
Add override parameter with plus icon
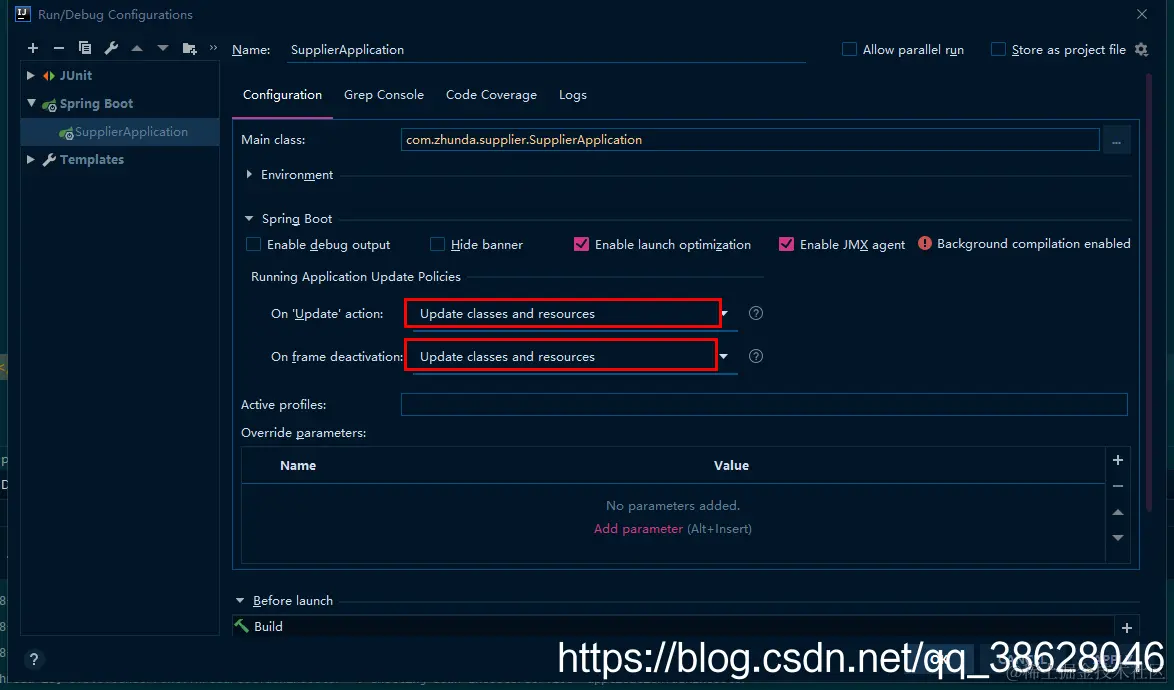(x=1118, y=460)
